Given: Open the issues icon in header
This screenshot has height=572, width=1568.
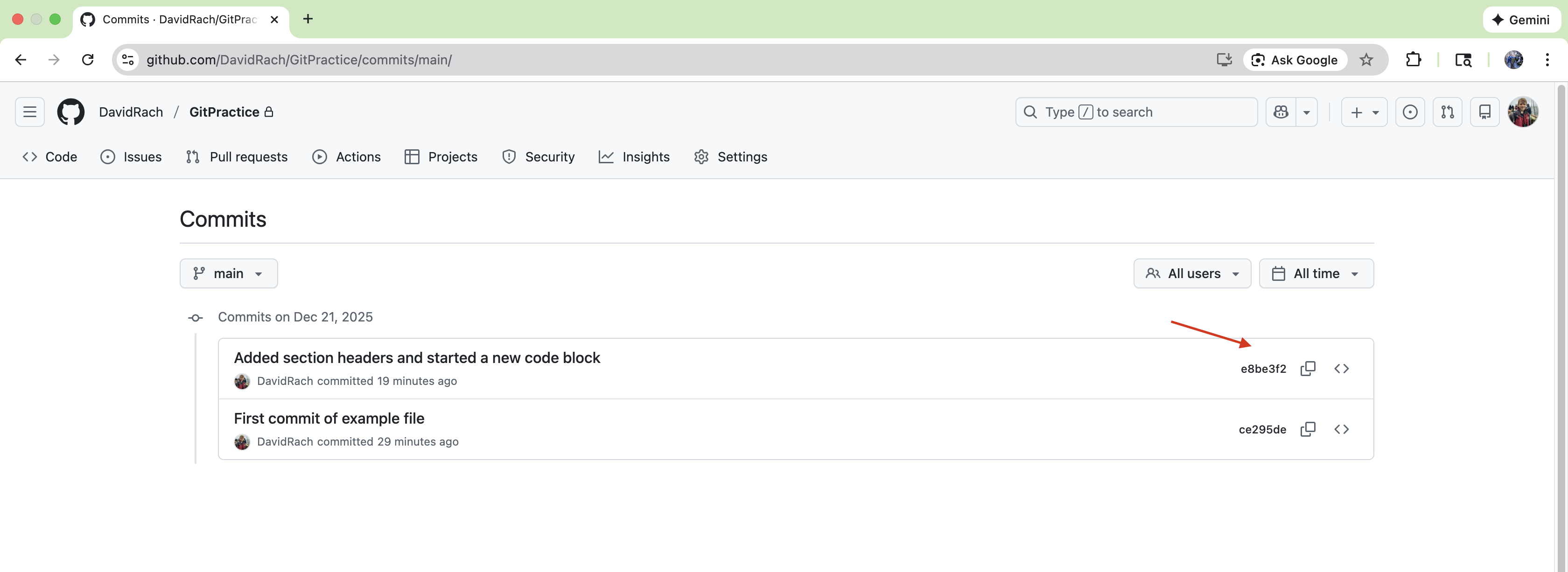Looking at the screenshot, I should pos(1410,112).
